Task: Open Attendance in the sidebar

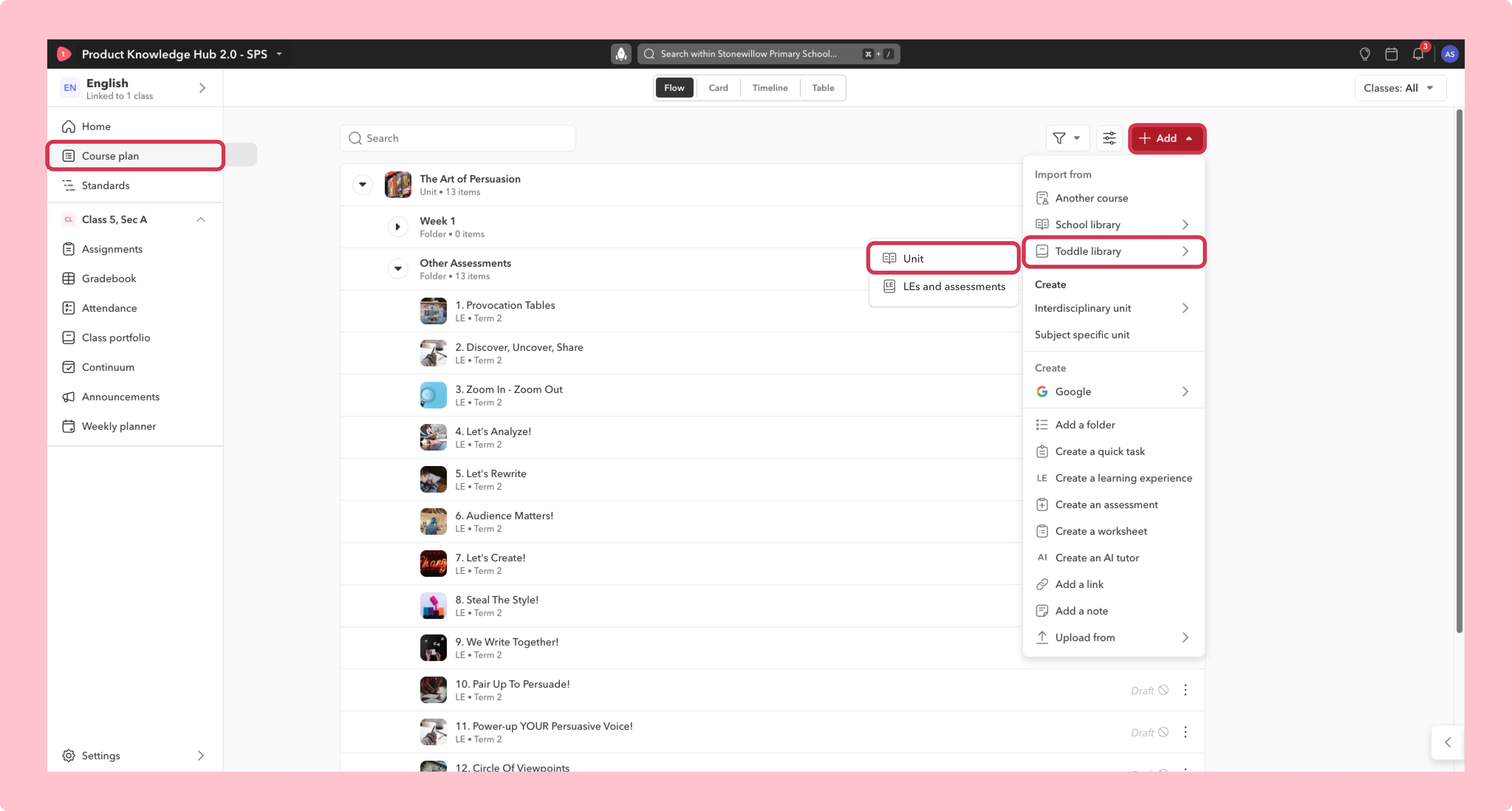Action: [x=135, y=308]
